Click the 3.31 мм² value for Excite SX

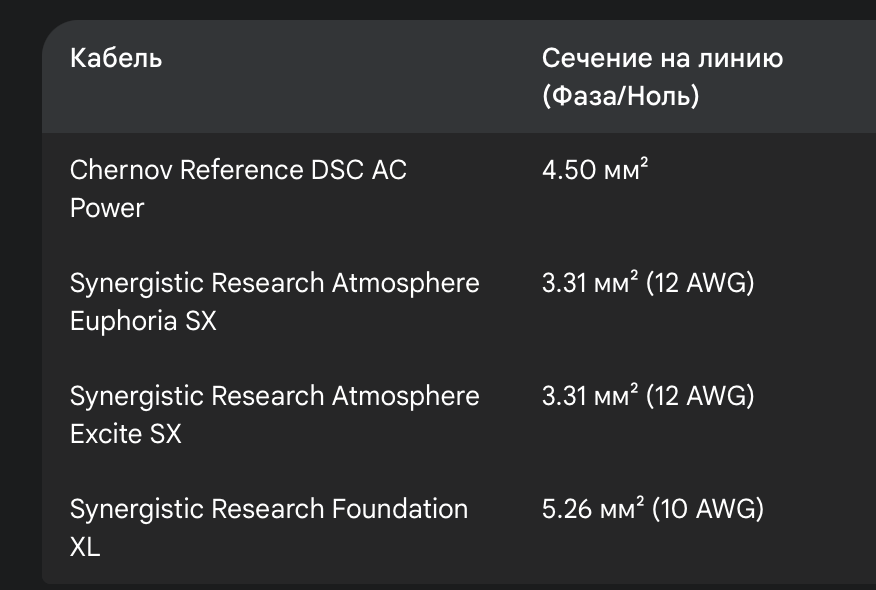coord(589,397)
